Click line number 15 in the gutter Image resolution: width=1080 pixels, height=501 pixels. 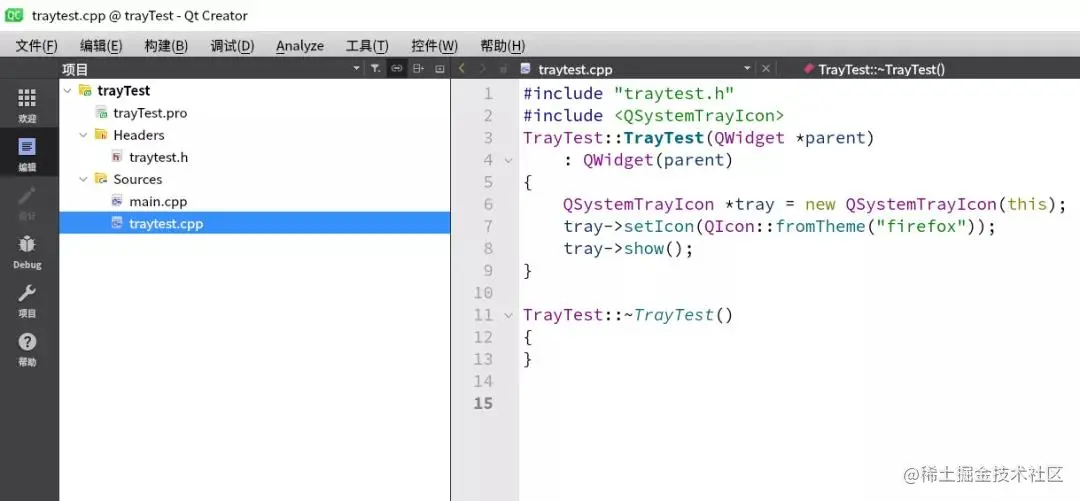coord(484,403)
